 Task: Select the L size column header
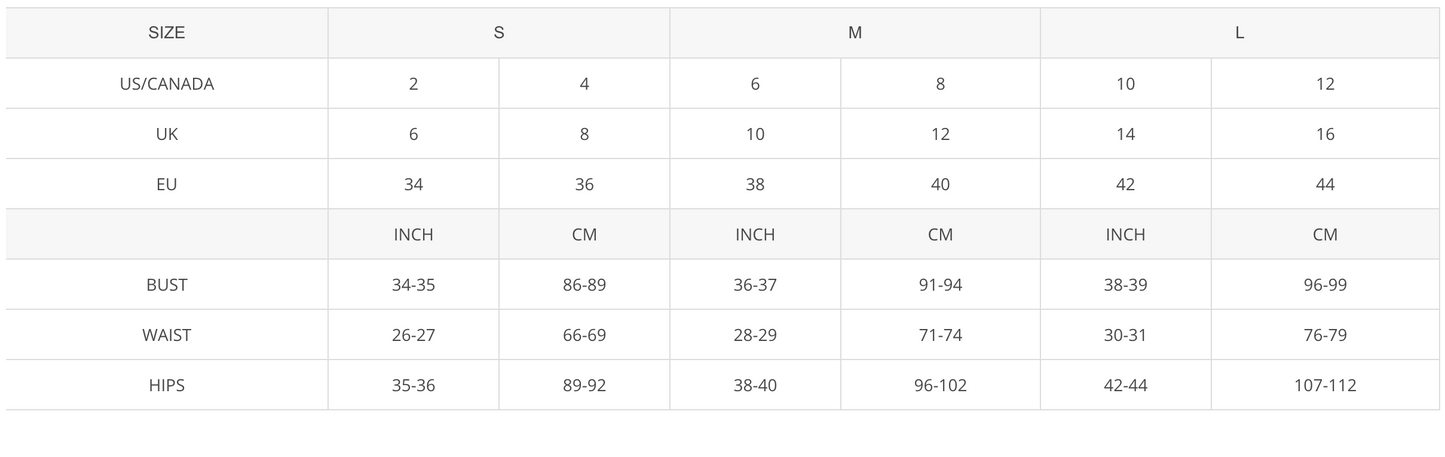pyautogui.click(x=1240, y=33)
